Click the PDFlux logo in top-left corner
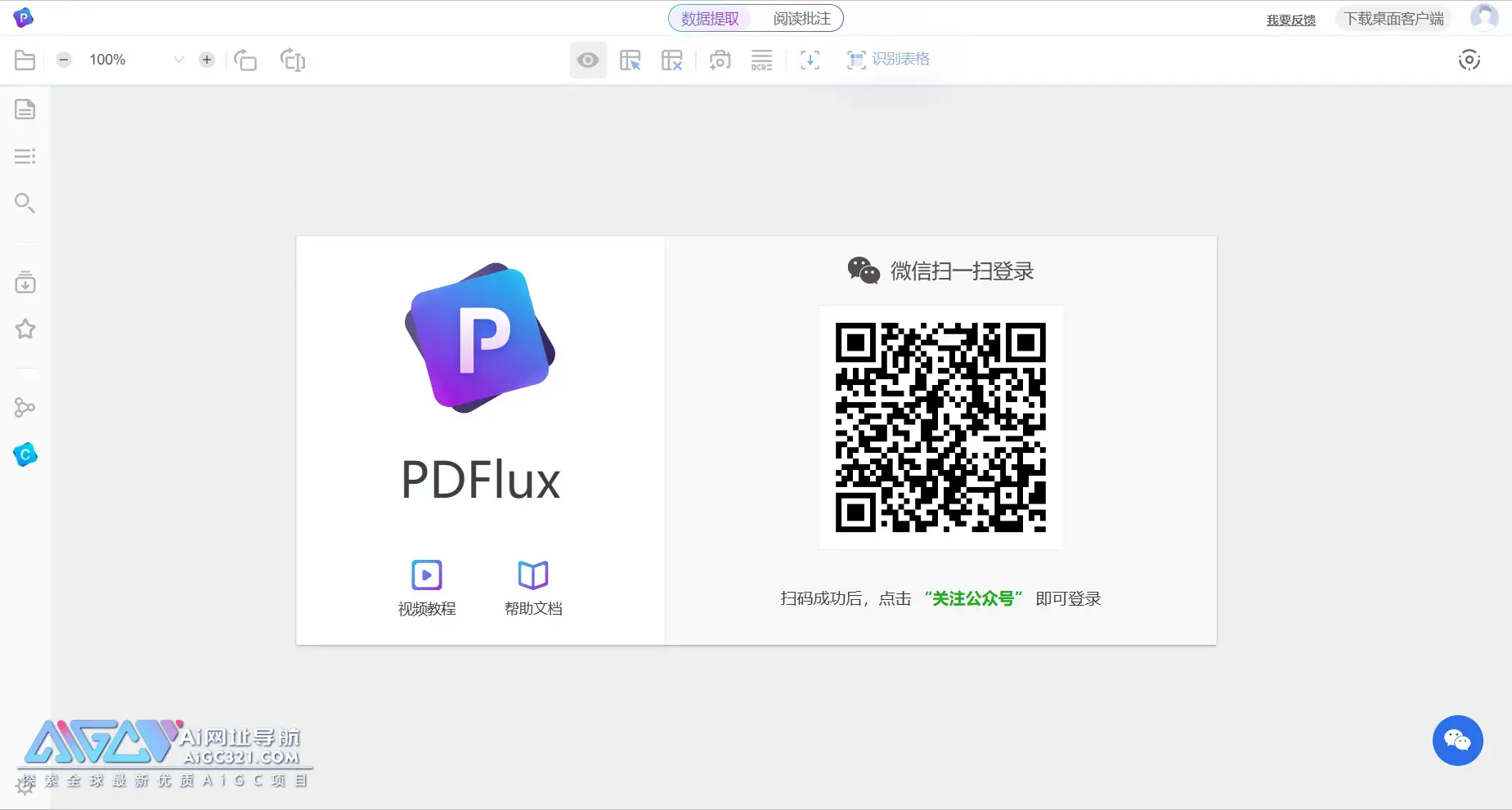The image size is (1512, 810). (24, 17)
